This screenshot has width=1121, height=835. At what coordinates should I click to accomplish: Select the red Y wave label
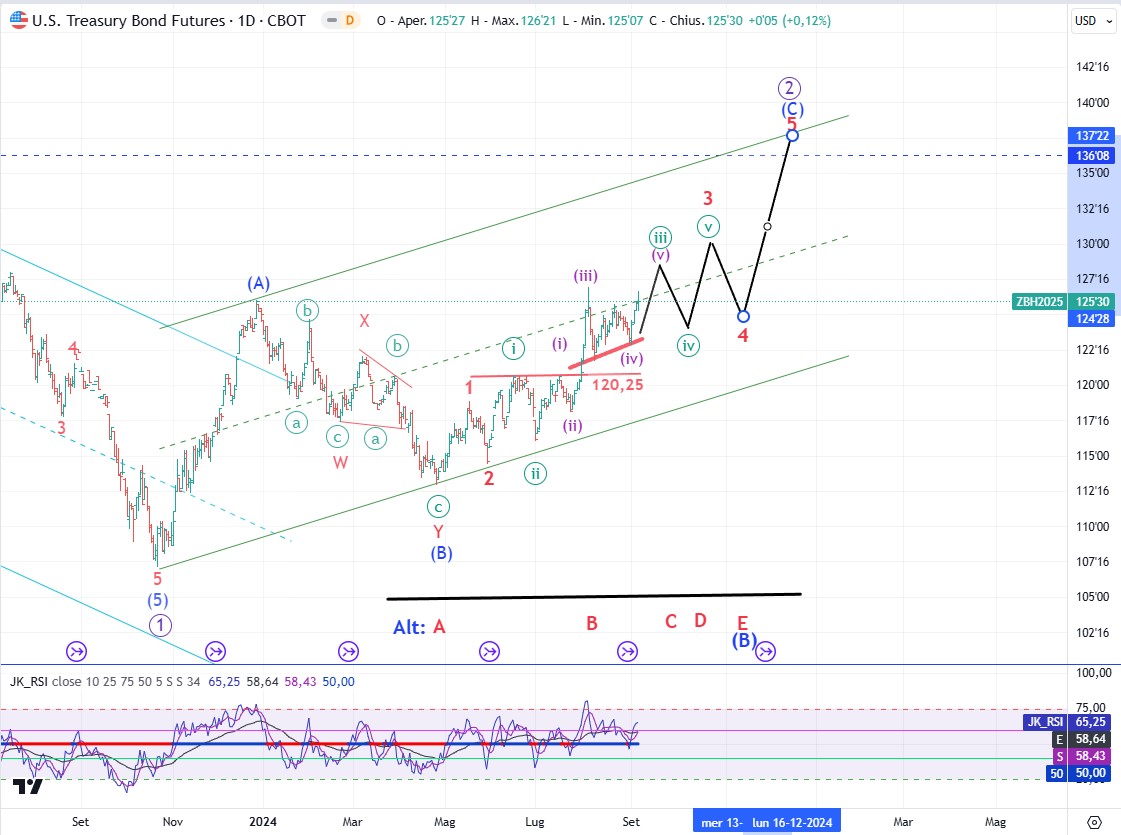(438, 531)
